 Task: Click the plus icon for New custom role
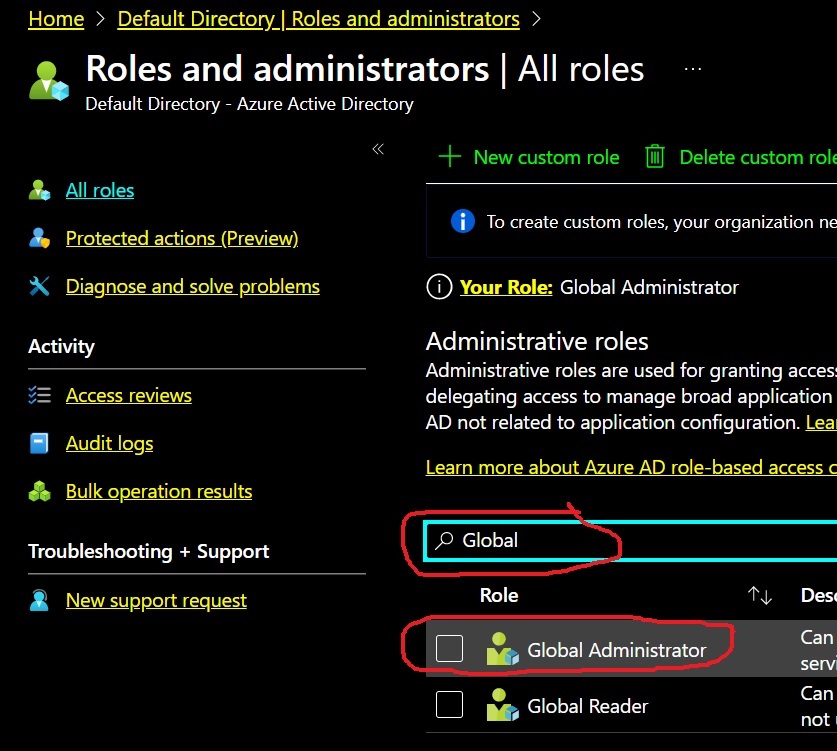click(449, 157)
